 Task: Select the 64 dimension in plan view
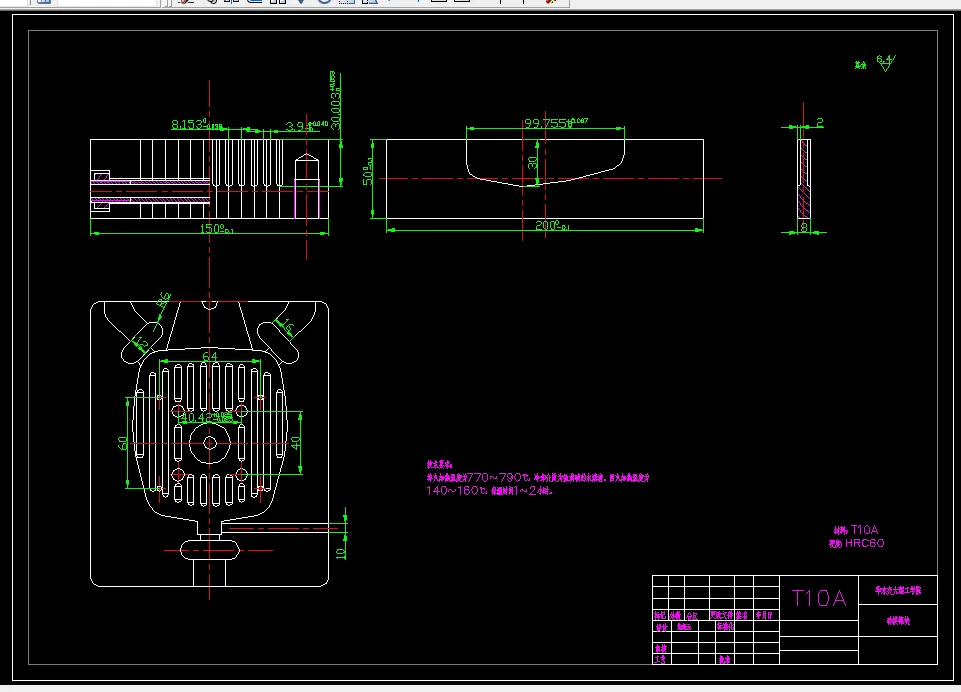coord(210,356)
